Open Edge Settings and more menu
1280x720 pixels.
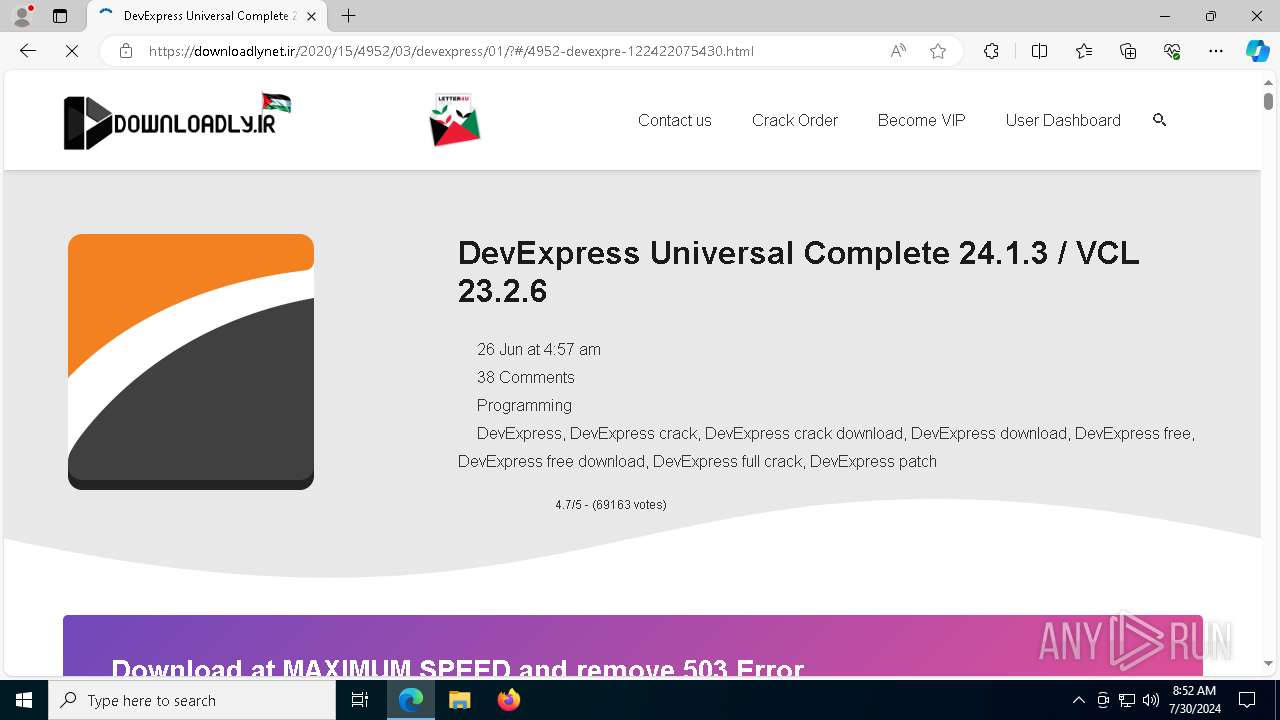pyautogui.click(x=1216, y=51)
